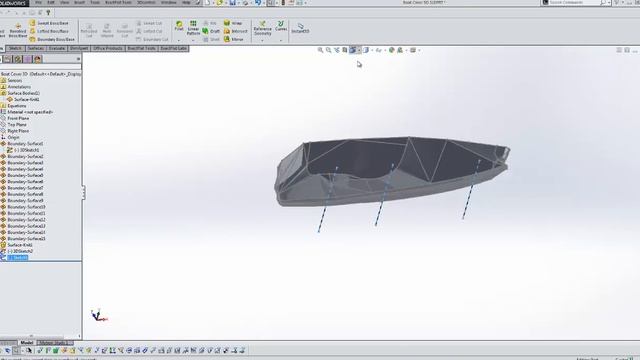Switch to the Sketch ribbon tab

(x=15, y=48)
